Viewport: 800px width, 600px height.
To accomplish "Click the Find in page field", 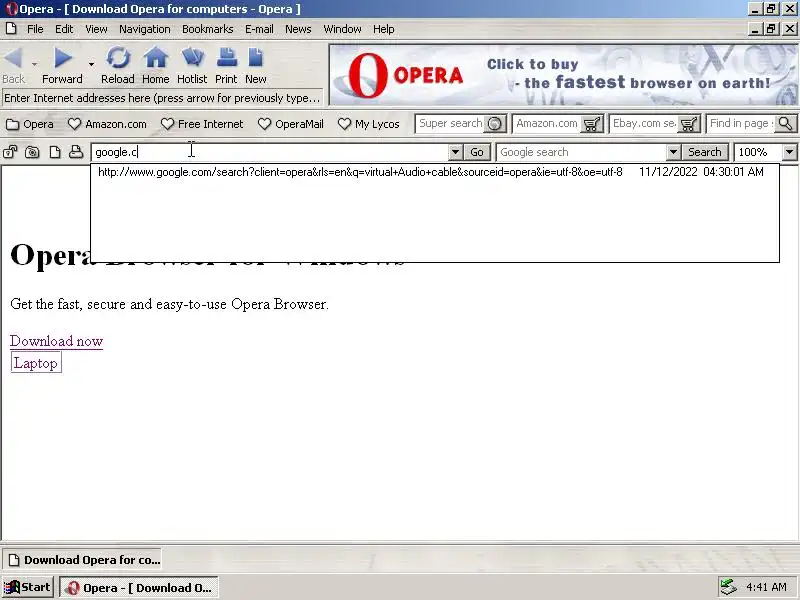I will [x=741, y=123].
